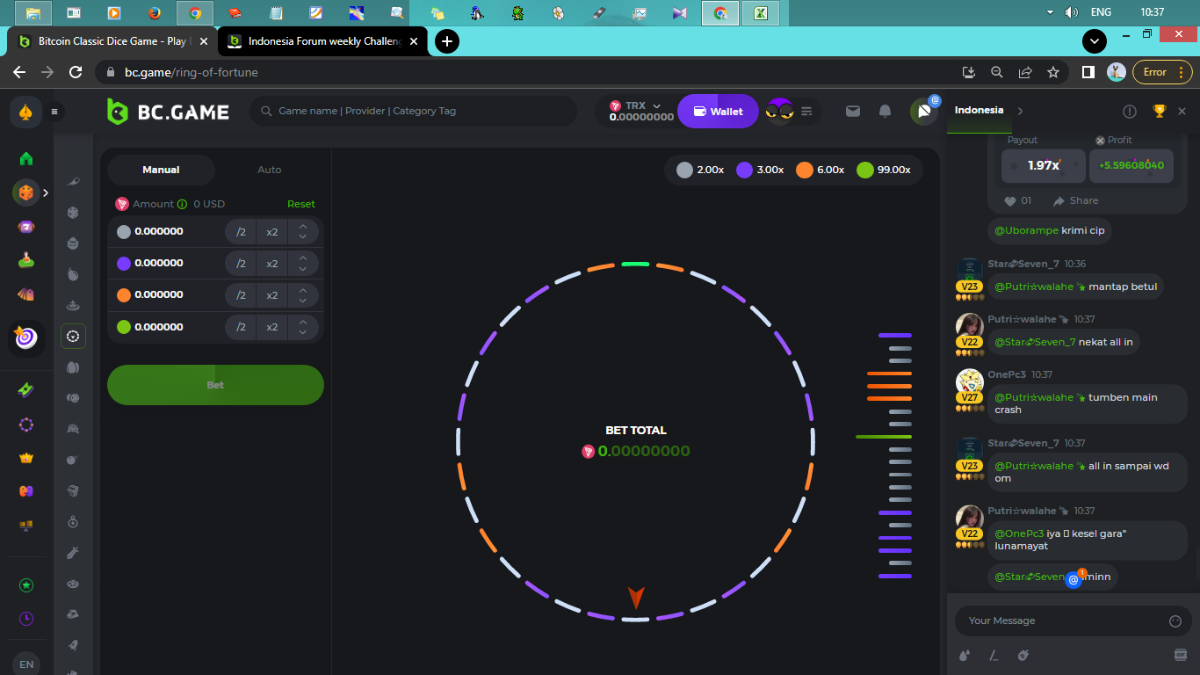The image size is (1200, 675).
Task: Select the Manual betting tab
Action: coord(161,170)
